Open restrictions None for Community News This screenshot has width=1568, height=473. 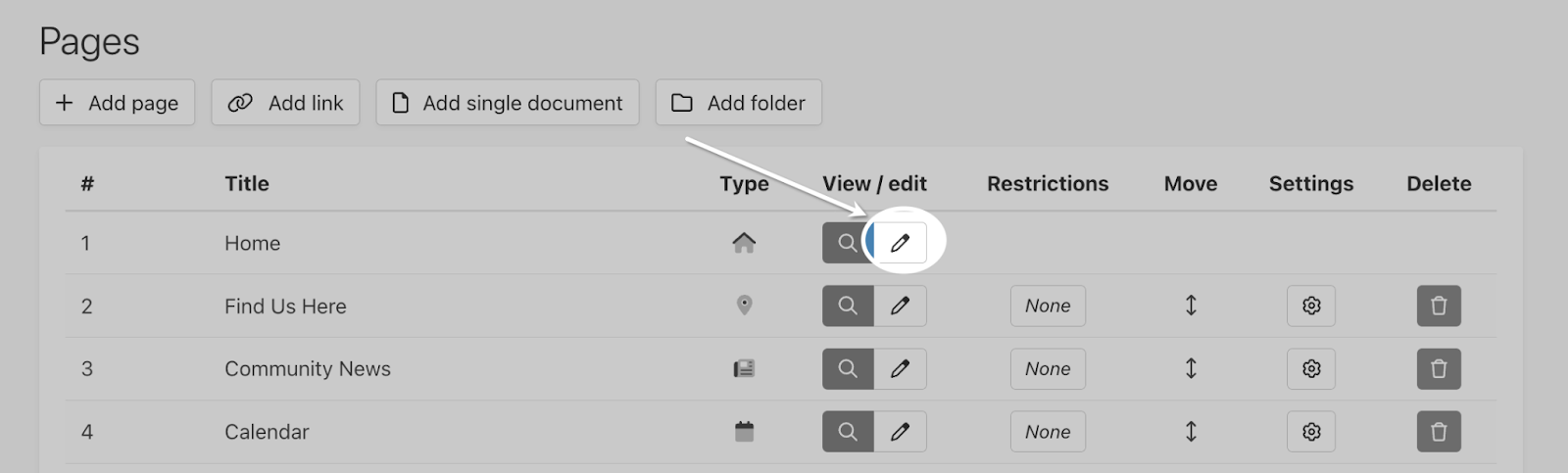click(1048, 369)
